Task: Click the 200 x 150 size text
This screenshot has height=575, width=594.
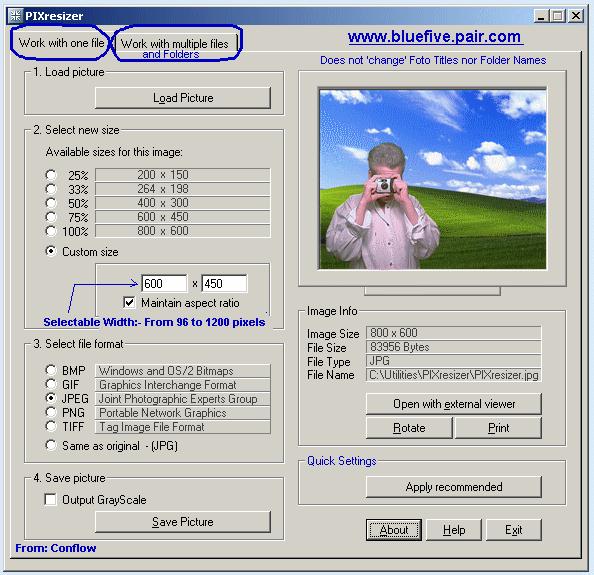Action: [x=163, y=175]
